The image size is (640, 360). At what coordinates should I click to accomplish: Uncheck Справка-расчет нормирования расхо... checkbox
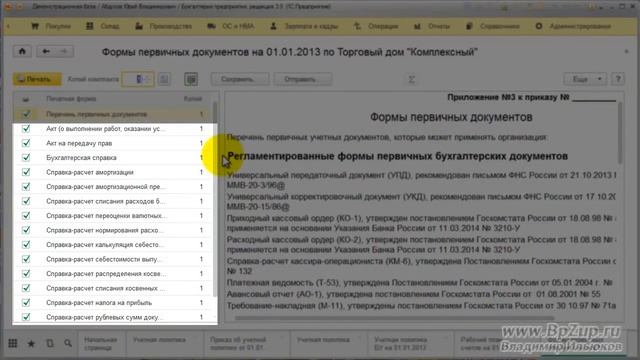tap(26, 230)
